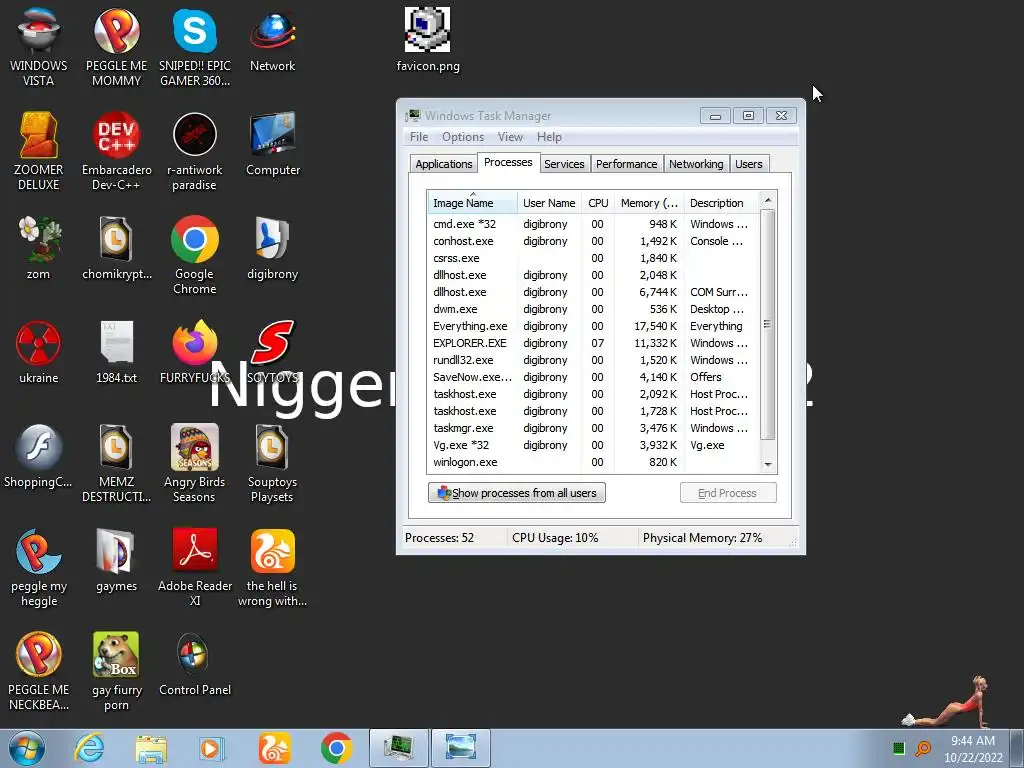
Task: Click the Task Manager taskbar button
Action: point(398,748)
